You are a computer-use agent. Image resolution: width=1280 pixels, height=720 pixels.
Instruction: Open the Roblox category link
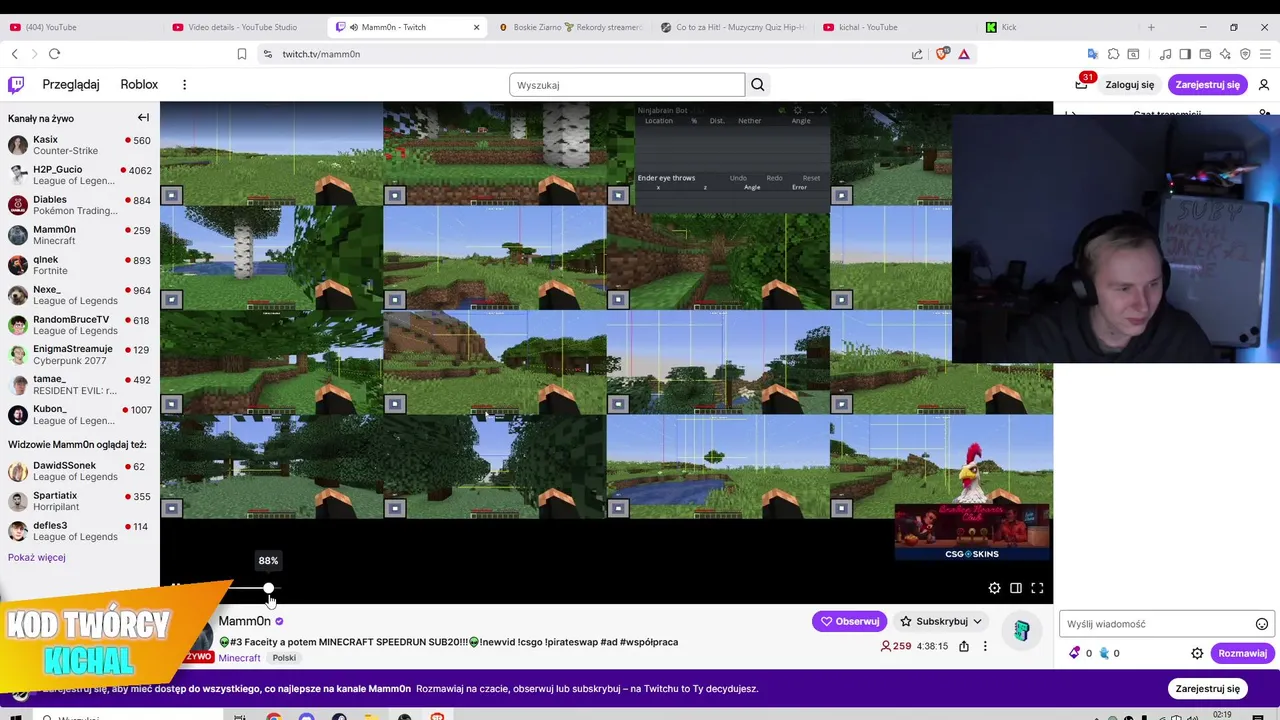140,85
